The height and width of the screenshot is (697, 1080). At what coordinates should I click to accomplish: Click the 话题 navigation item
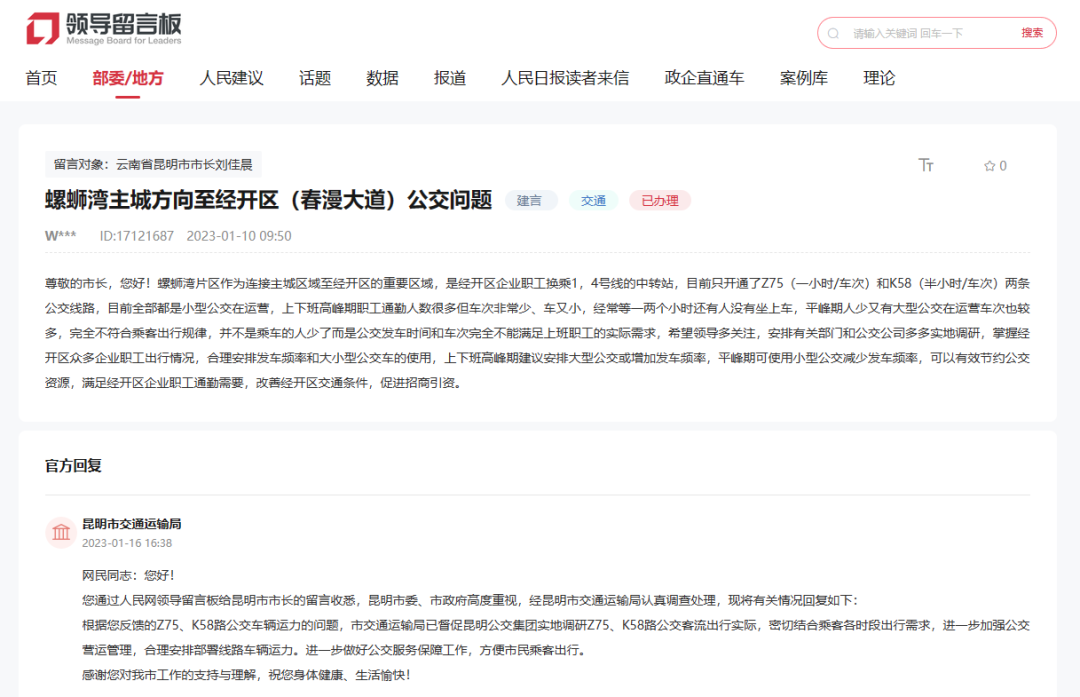coord(314,77)
